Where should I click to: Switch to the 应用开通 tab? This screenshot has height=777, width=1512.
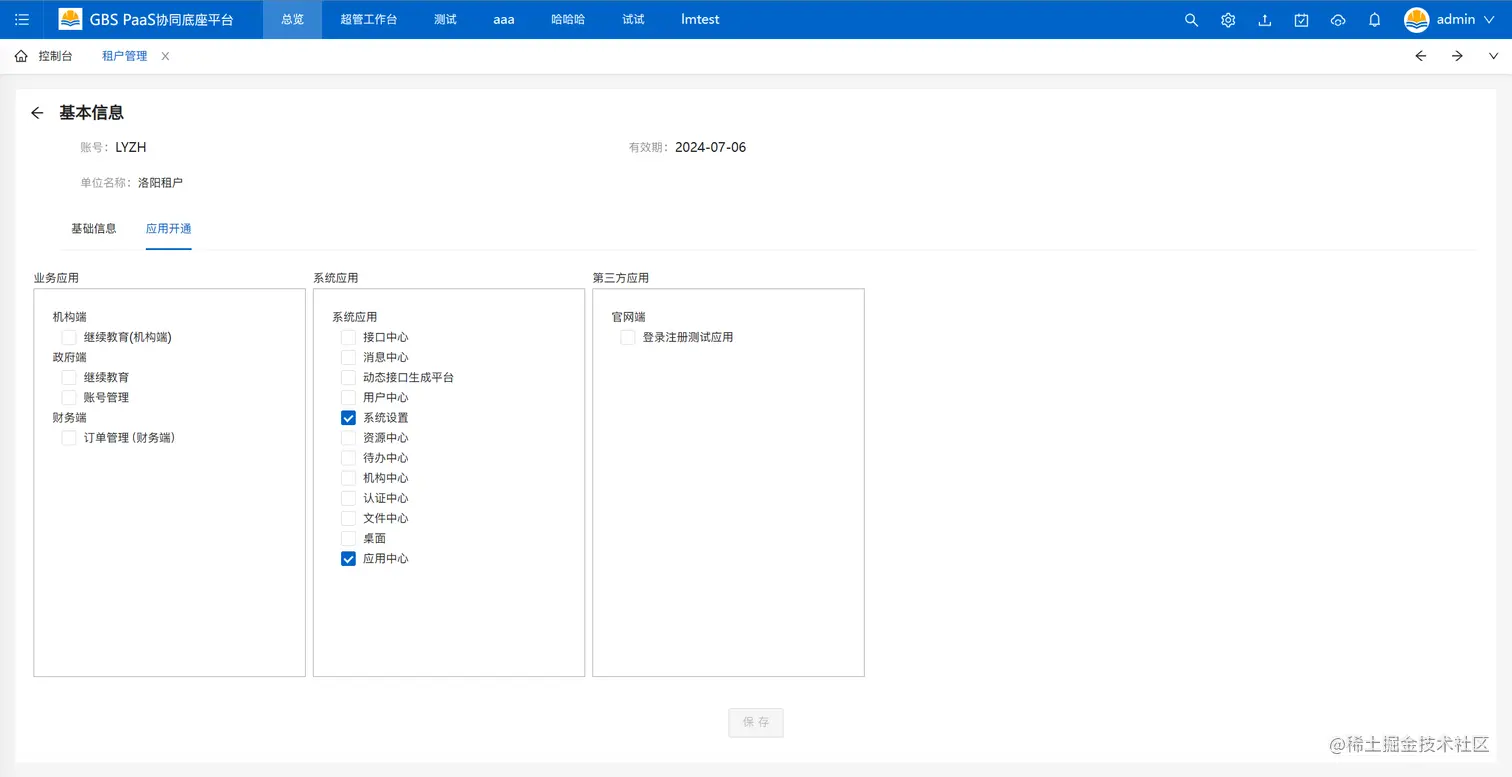tap(168, 229)
